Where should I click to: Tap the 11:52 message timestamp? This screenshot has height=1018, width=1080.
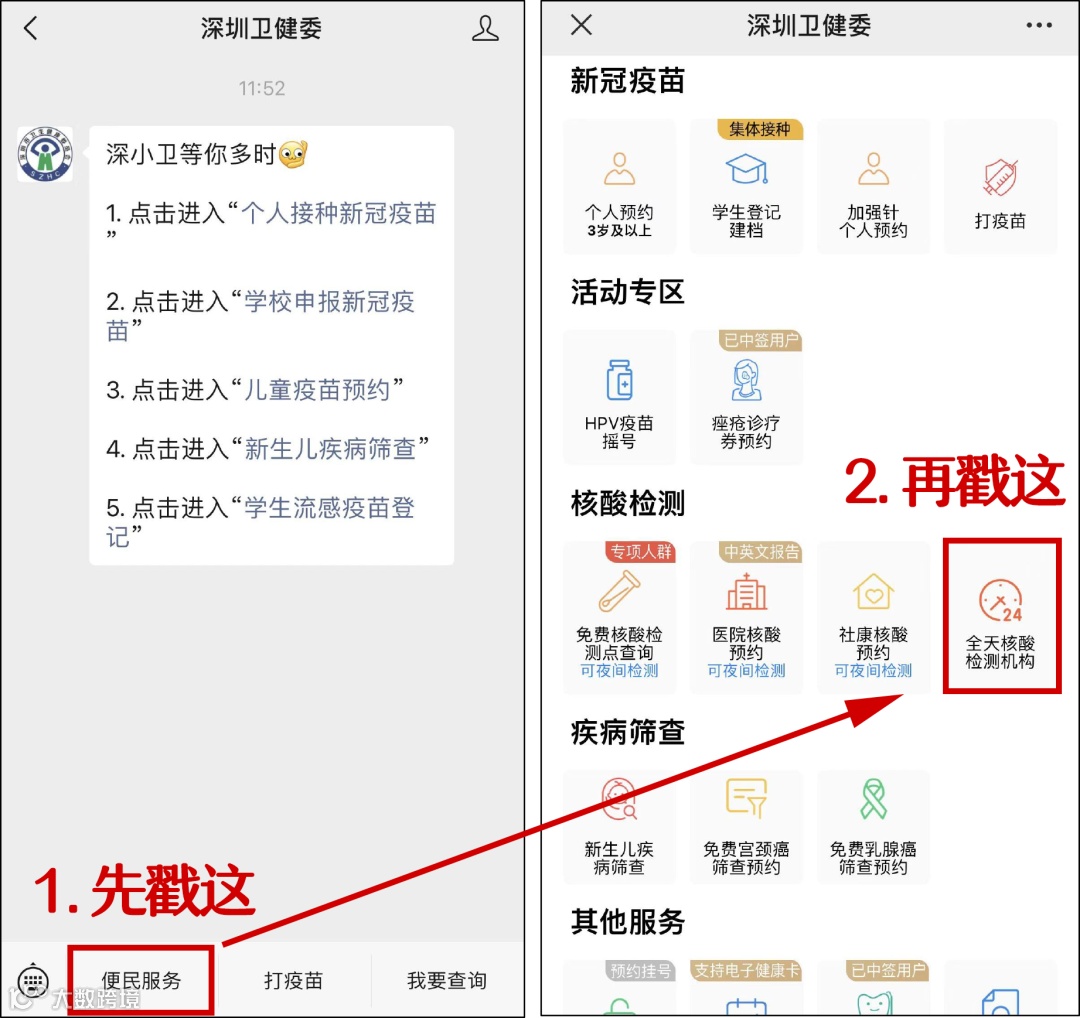262,88
